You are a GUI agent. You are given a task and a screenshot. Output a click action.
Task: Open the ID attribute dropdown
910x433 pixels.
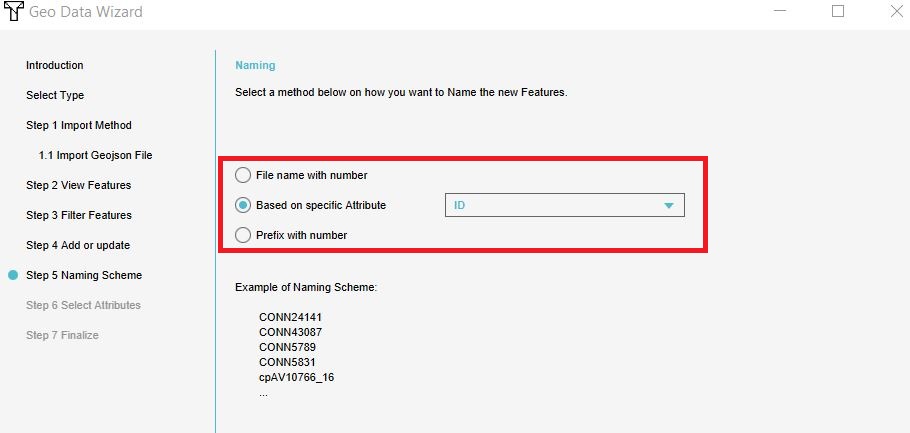coord(563,205)
